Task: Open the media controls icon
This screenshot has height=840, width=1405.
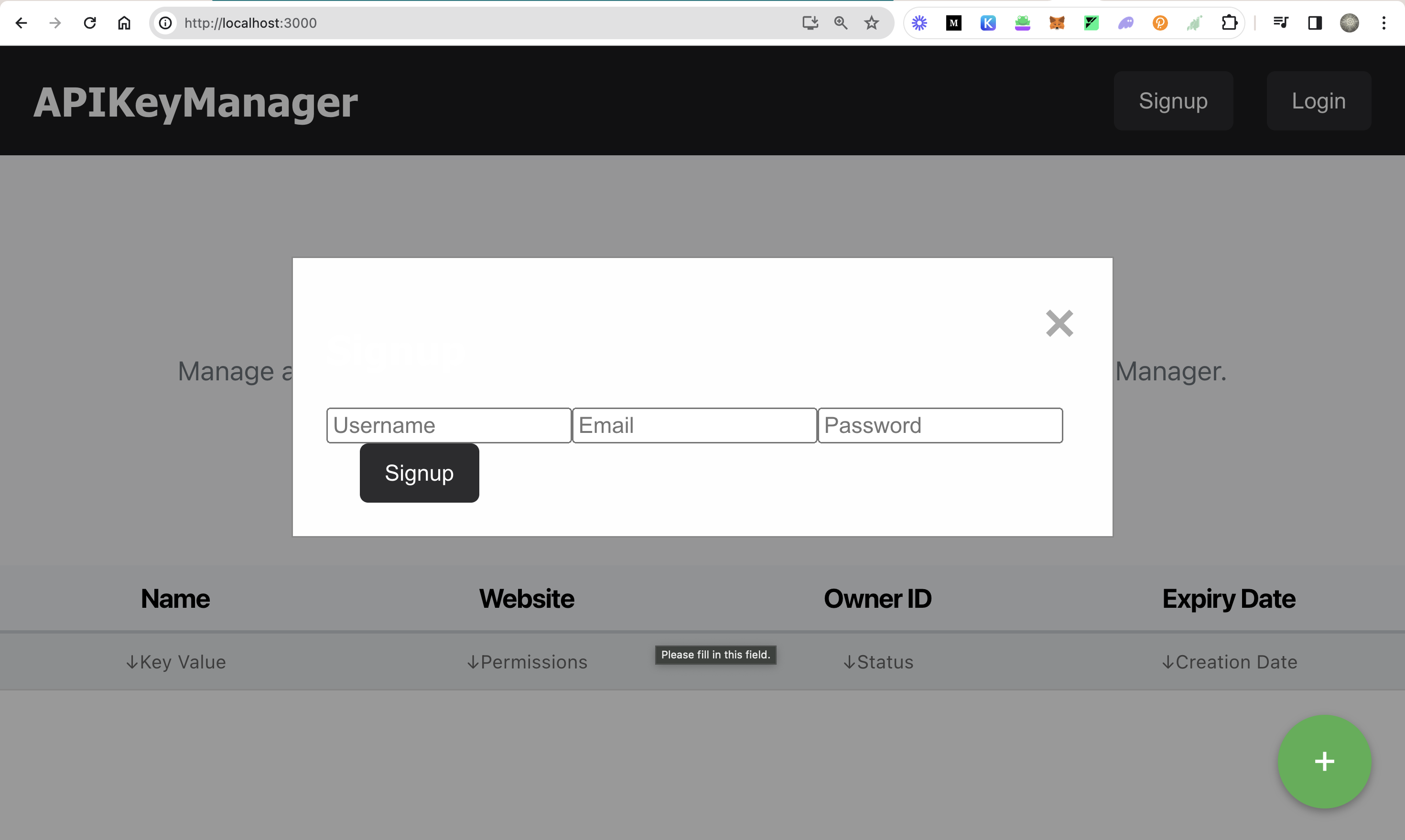Action: 1280,23
